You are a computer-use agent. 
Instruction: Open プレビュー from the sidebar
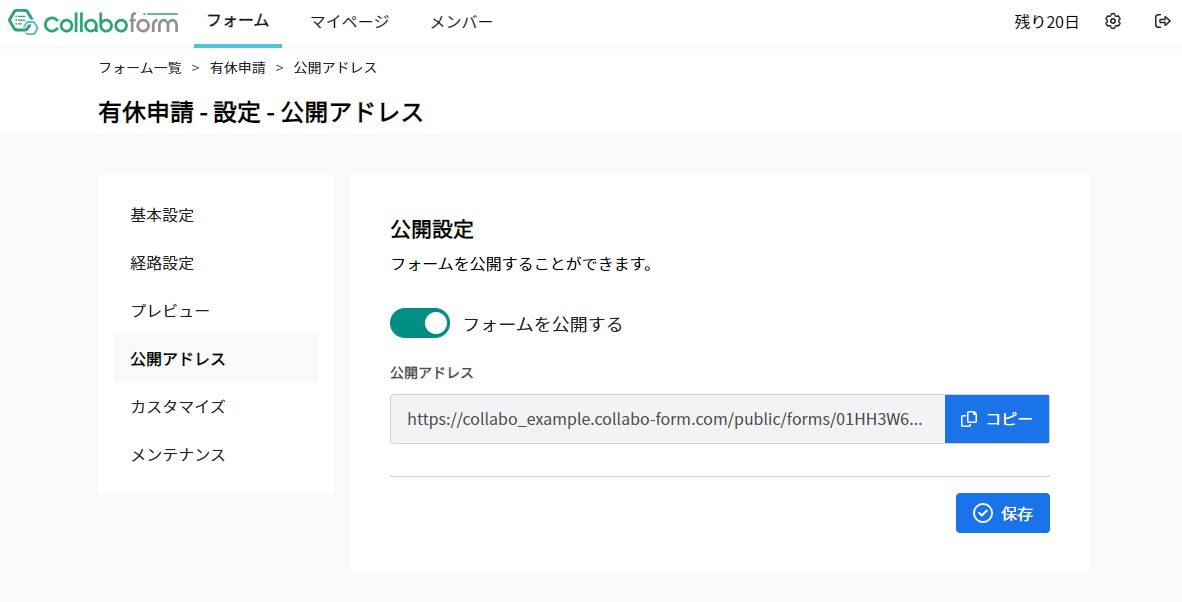[216, 310]
